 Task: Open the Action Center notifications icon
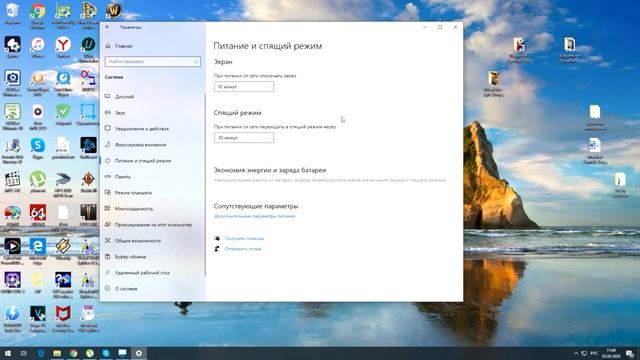[x=630, y=353]
